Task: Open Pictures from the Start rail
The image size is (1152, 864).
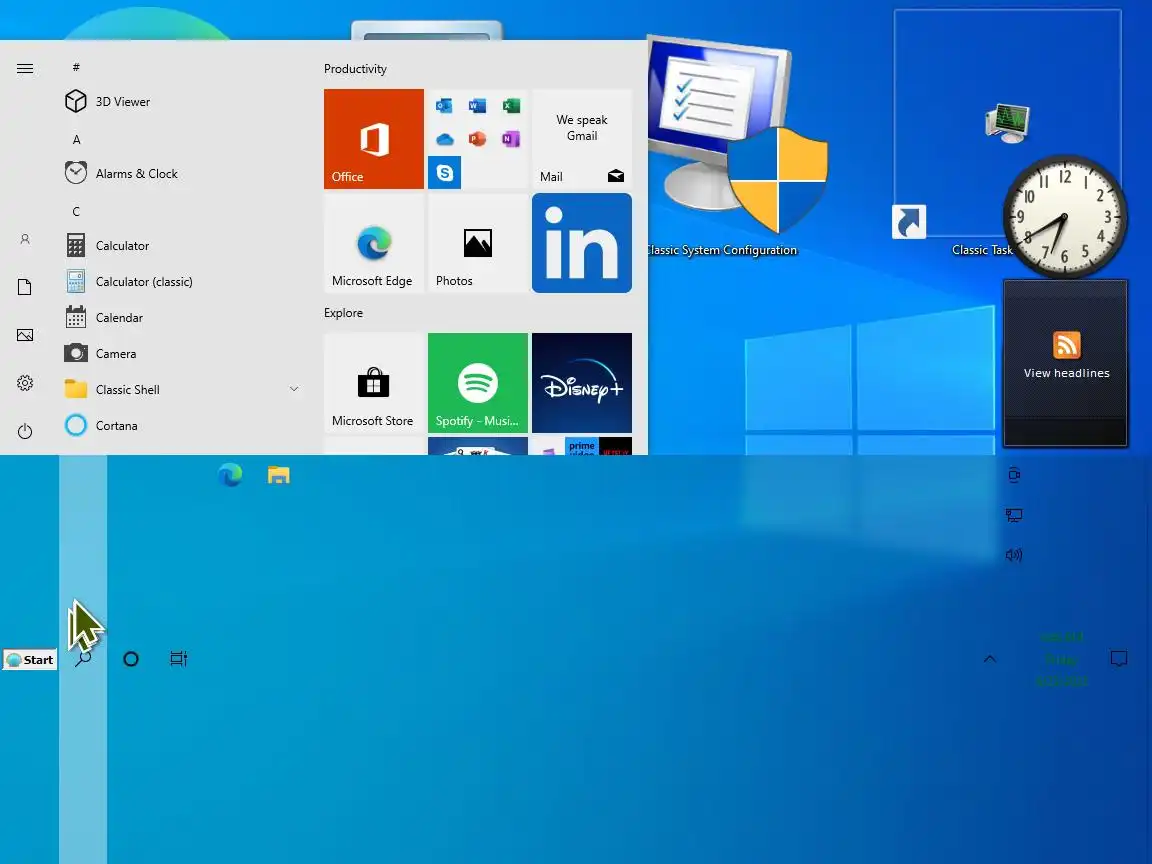Action: click(x=25, y=335)
